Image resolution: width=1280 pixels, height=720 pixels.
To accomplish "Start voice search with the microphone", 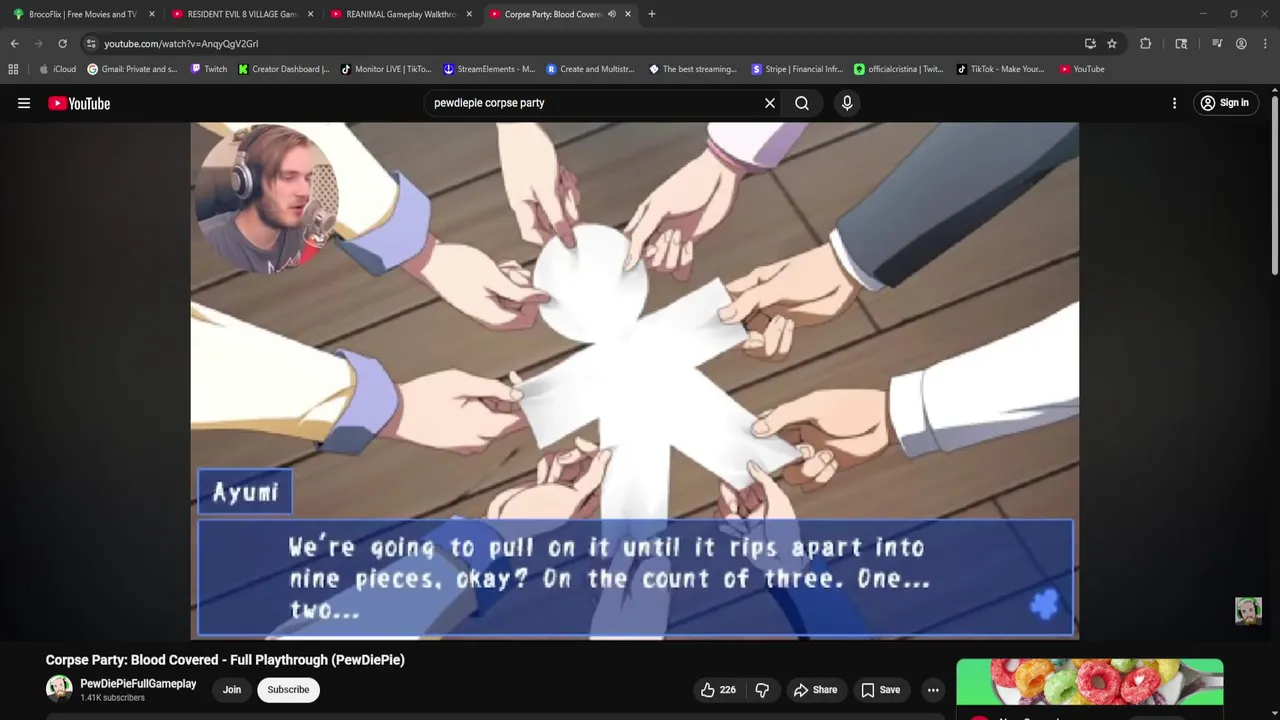I will click(x=847, y=103).
